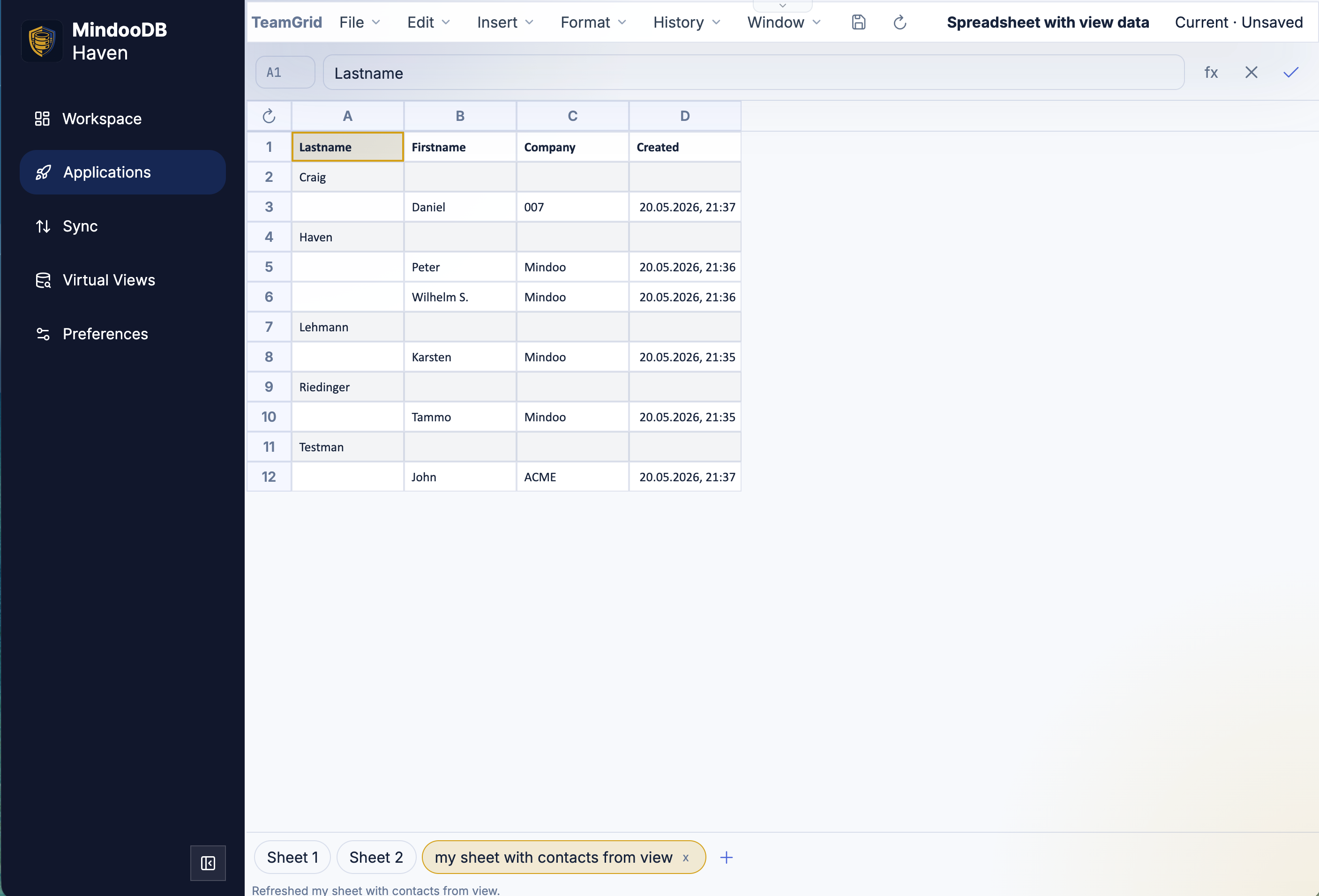Select column B header

[x=460, y=116]
